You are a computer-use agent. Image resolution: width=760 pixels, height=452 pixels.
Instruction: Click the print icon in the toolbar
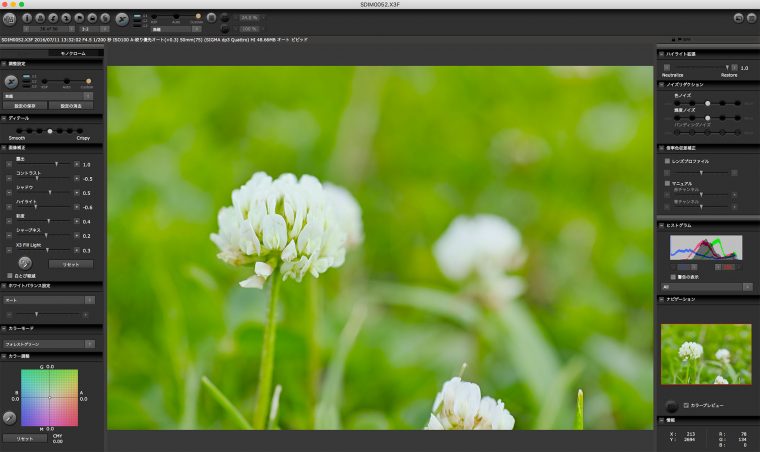(40, 18)
